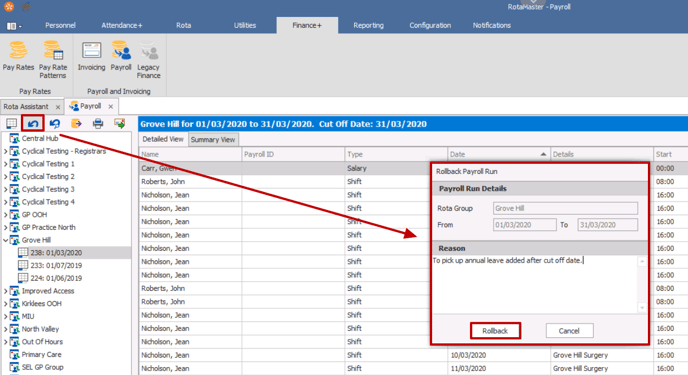Switch to the Personnel ribbon tab

(x=60, y=25)
